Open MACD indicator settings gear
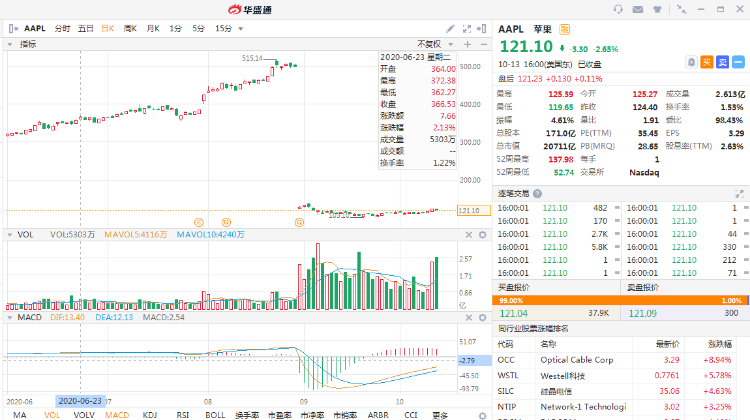The image size is (750, 420). coord(483,318)
